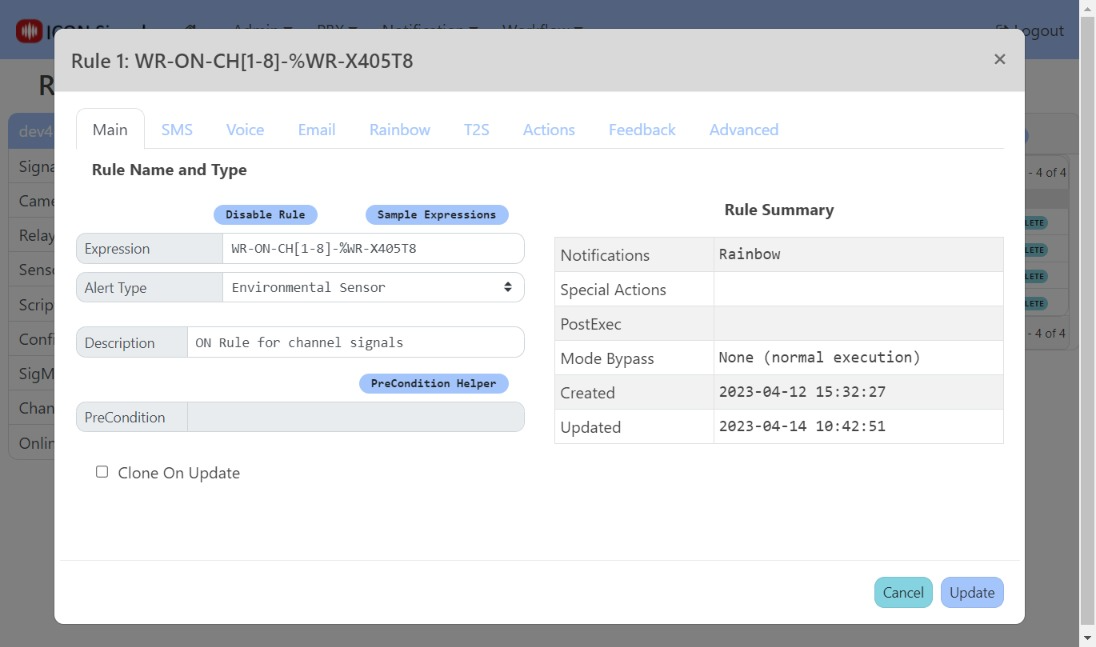Open the Alert Type dropdown
Screen dimensions: 1096x647
pos(372,288)
